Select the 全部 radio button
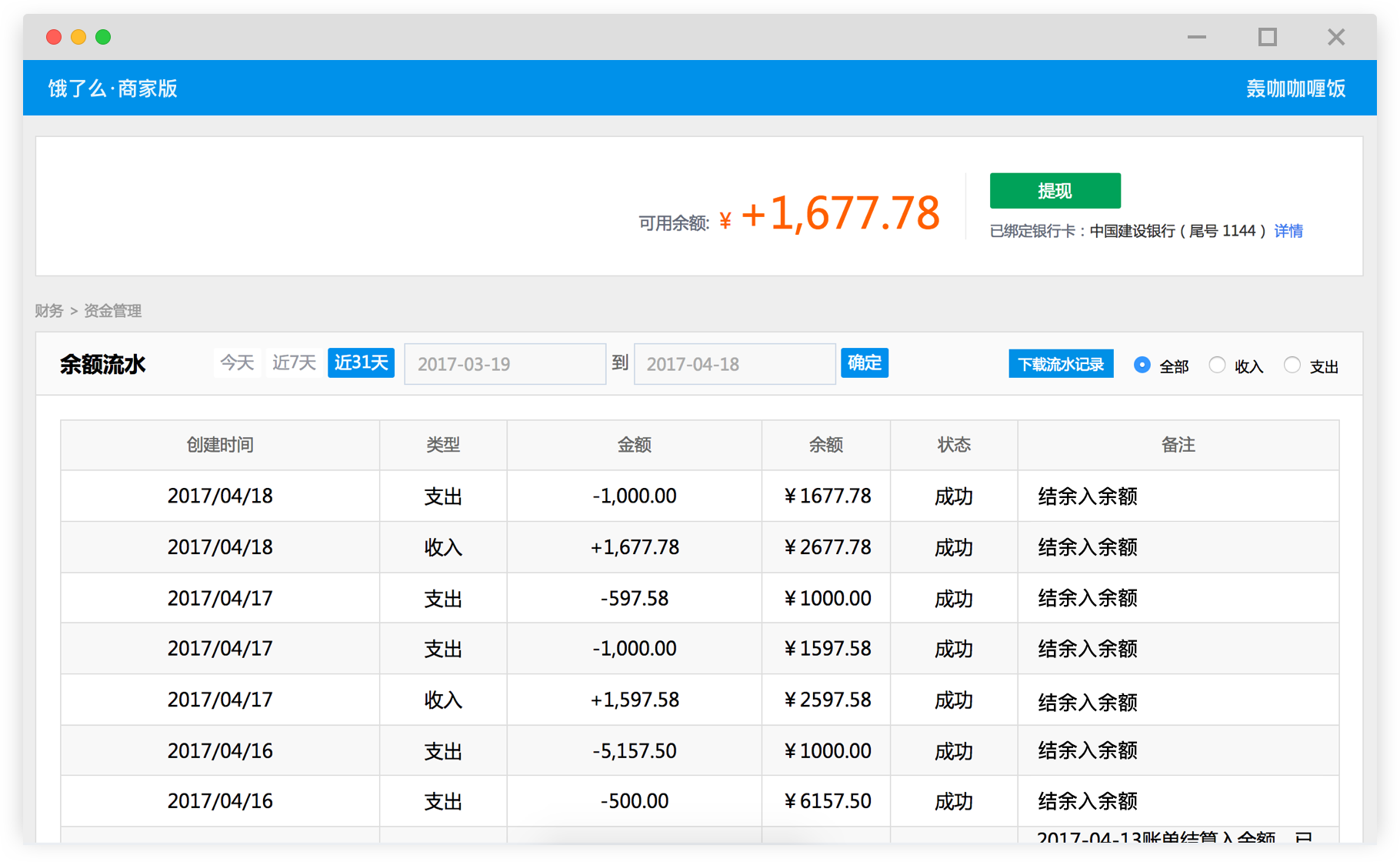The width and height of the screenshot is (1400, 862). [x=1142, y=365]
